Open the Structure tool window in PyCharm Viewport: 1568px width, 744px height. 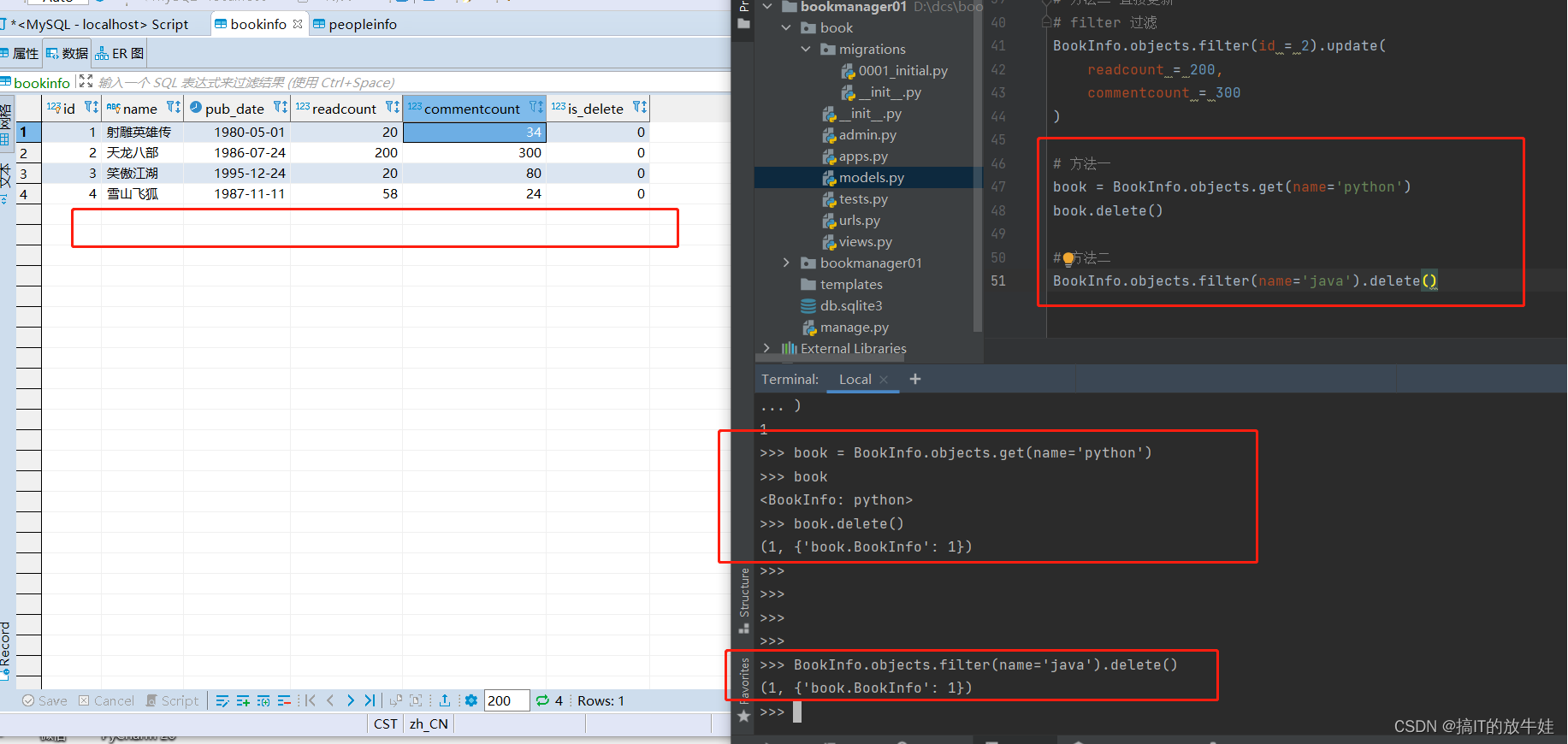point(744,601)
